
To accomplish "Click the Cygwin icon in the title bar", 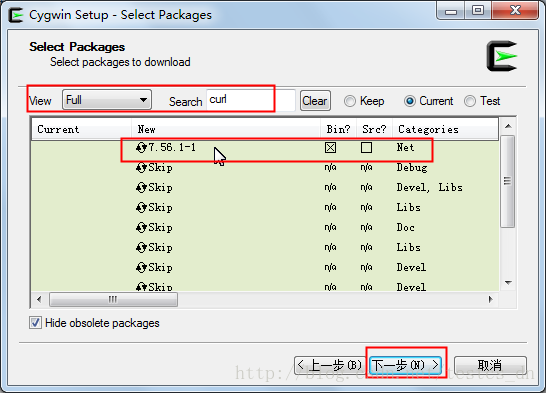I will pos(16,15).
